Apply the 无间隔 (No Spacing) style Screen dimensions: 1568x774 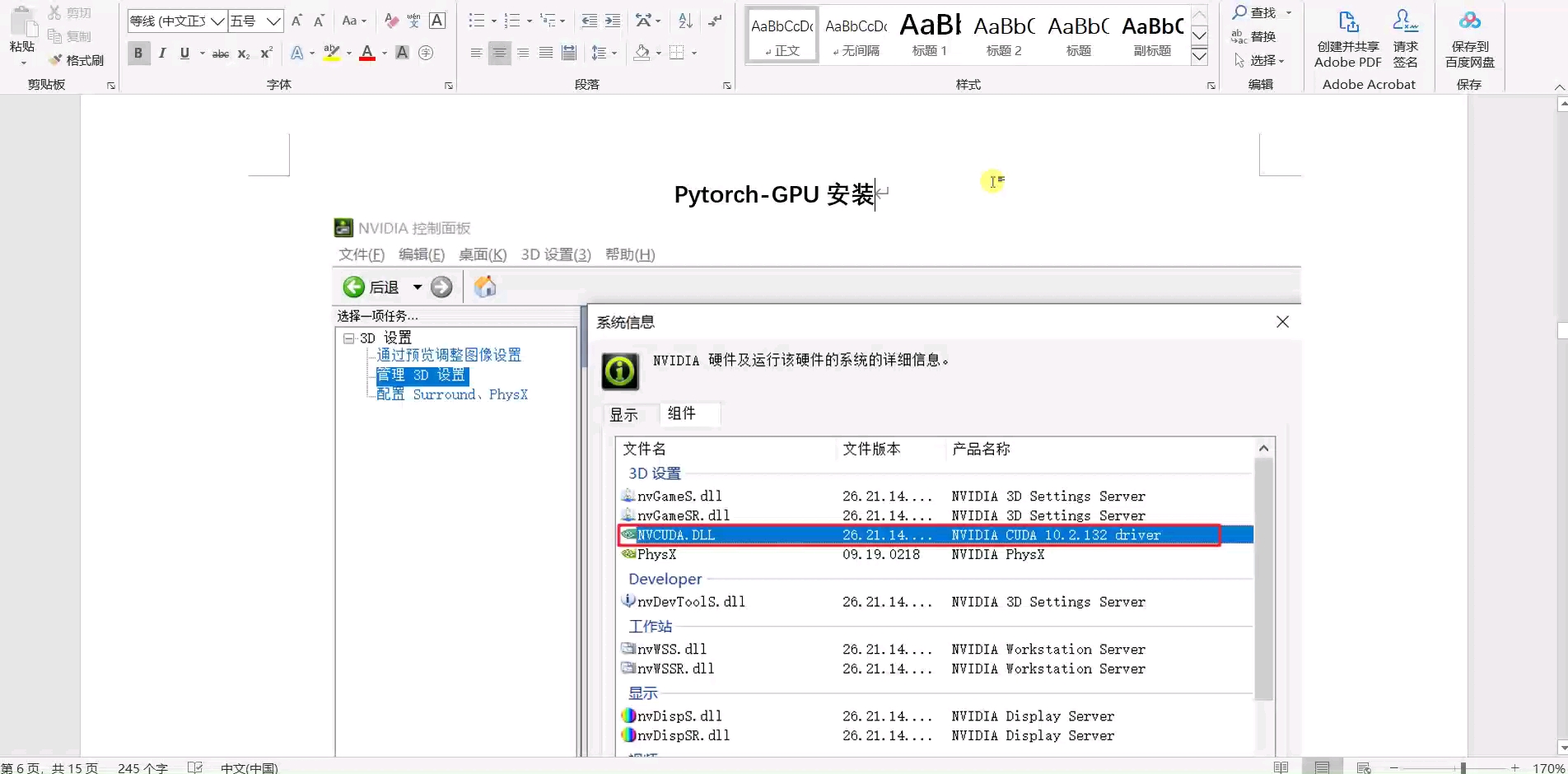856,35
